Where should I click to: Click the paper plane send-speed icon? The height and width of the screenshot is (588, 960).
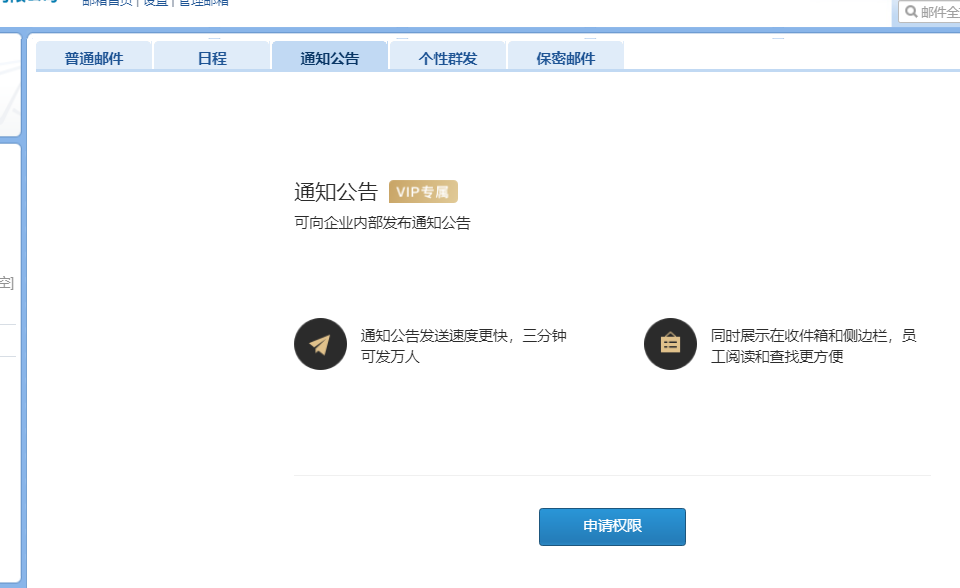pos(320,345)
